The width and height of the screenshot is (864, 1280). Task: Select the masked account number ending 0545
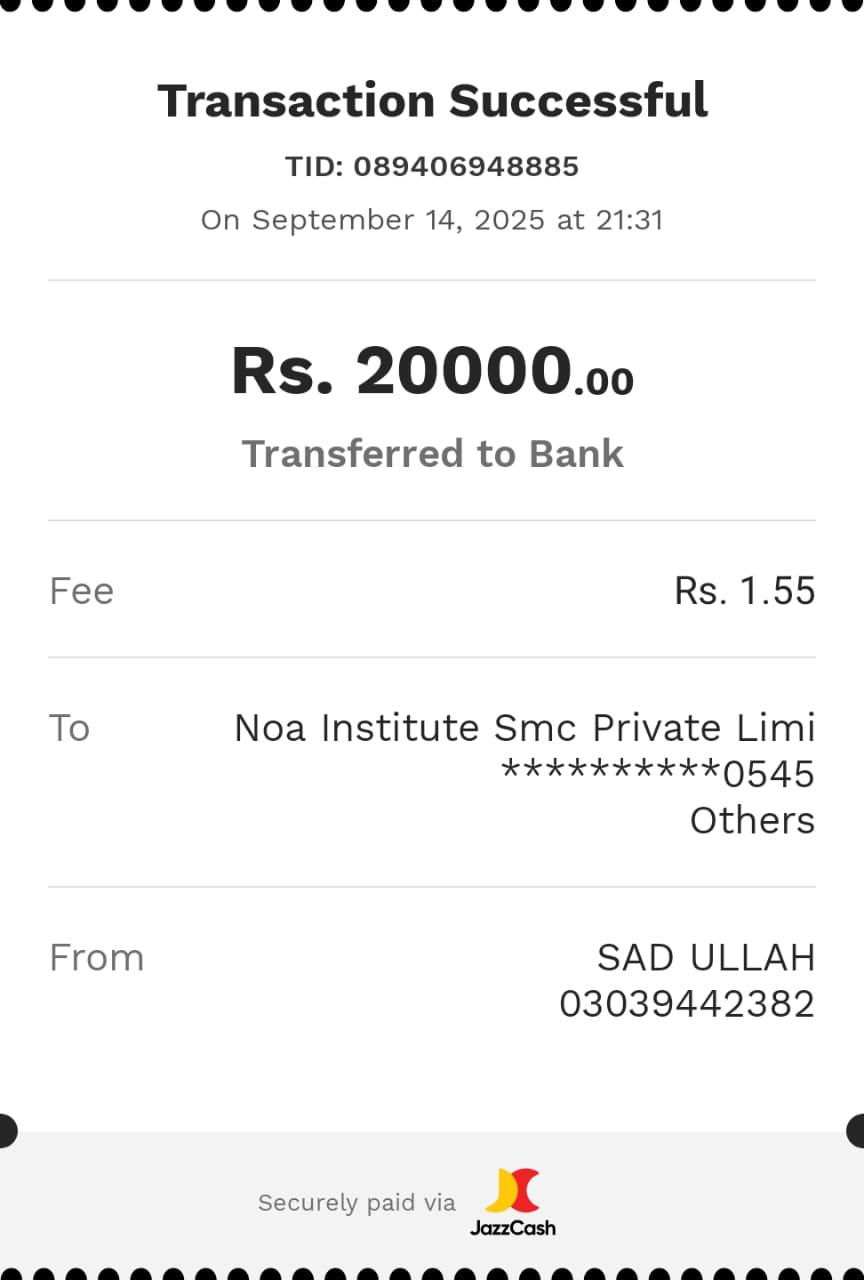coord(657,774)
